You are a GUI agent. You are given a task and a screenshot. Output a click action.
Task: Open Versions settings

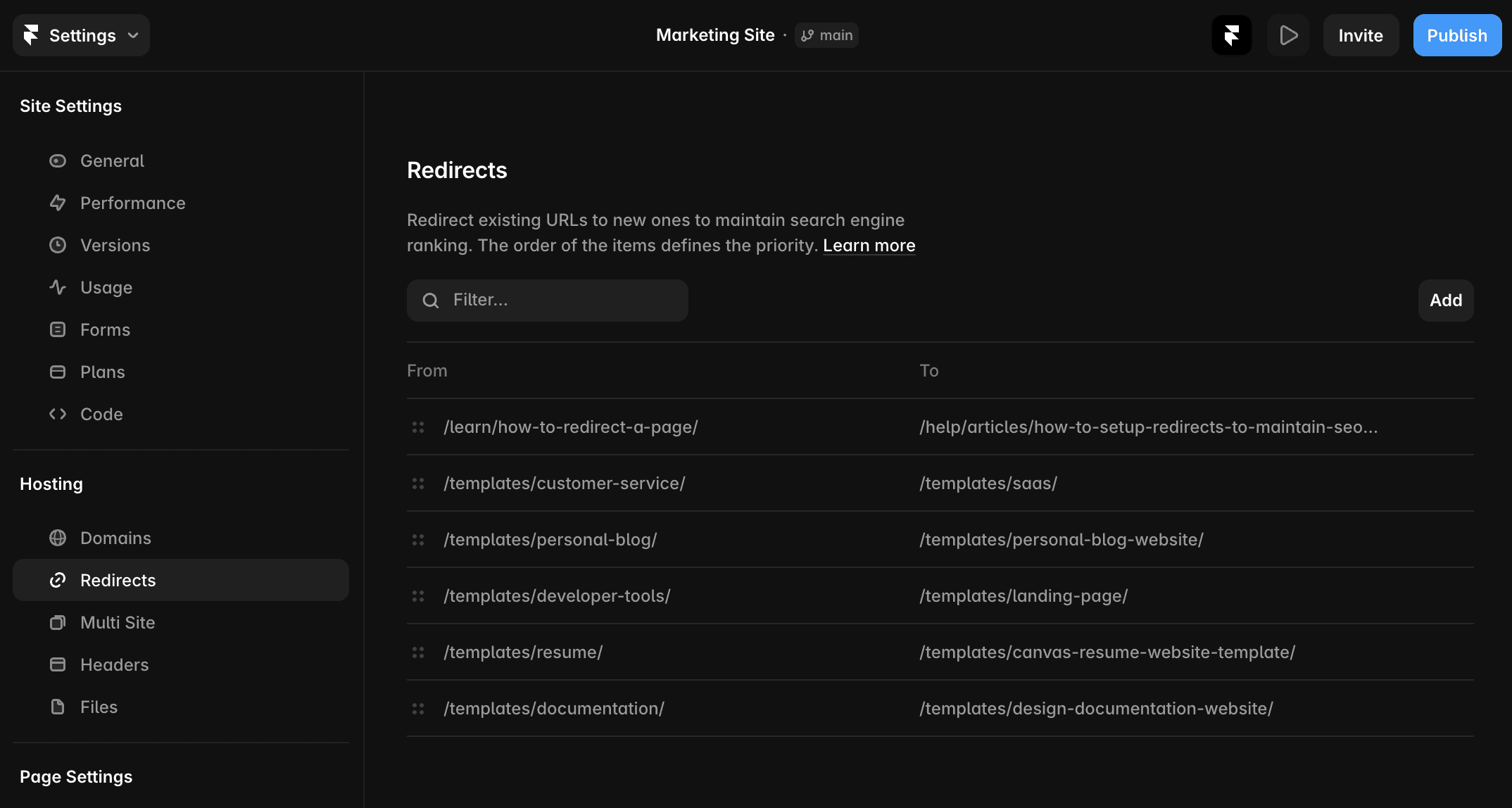tap(181, 246)
